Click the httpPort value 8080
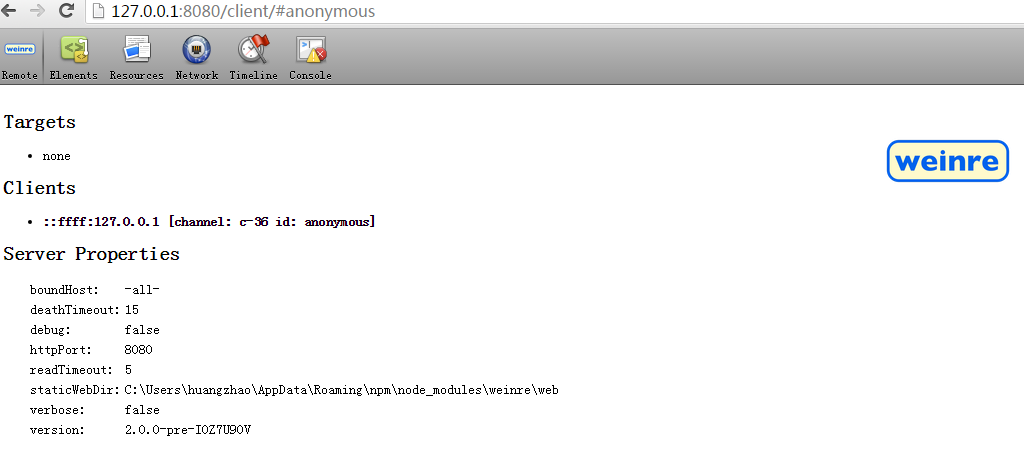 coord(138,350)
